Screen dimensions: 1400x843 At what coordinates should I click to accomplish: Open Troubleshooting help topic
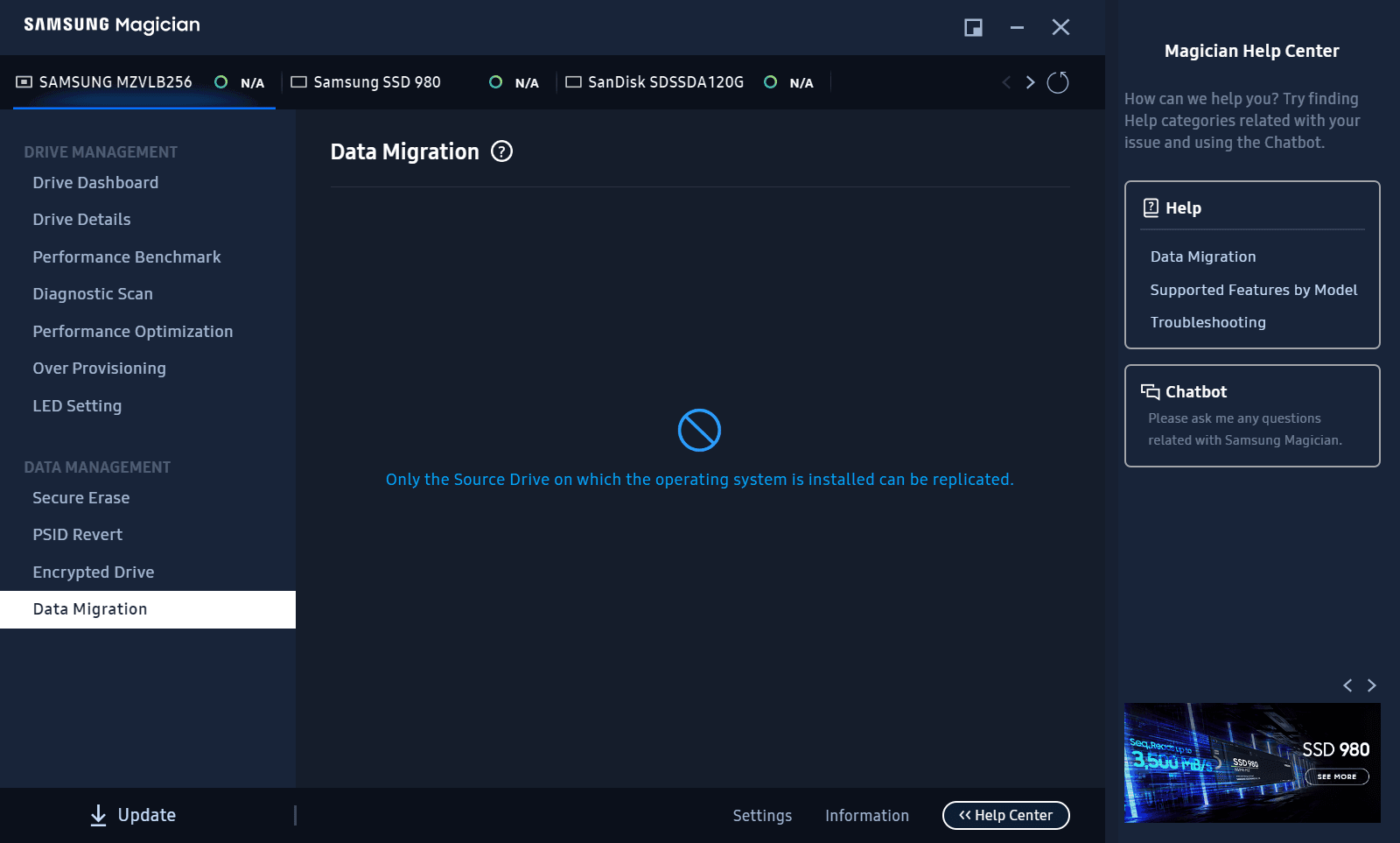click(x=1207, y=322)
